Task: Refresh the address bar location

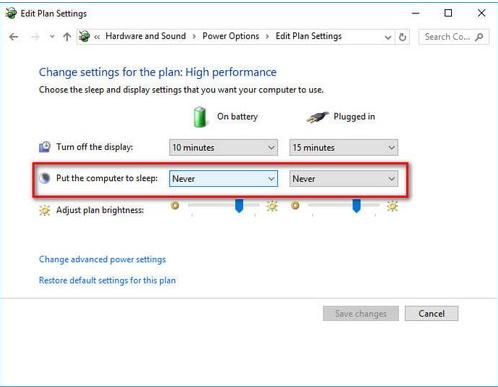Action: click(x=402, y=37)
